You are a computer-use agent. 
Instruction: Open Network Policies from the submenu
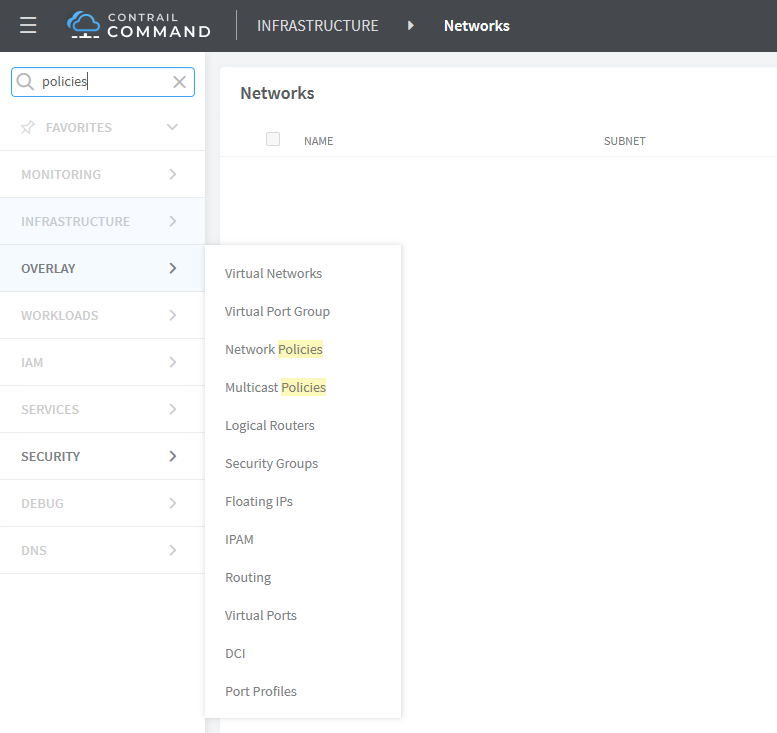274,349
